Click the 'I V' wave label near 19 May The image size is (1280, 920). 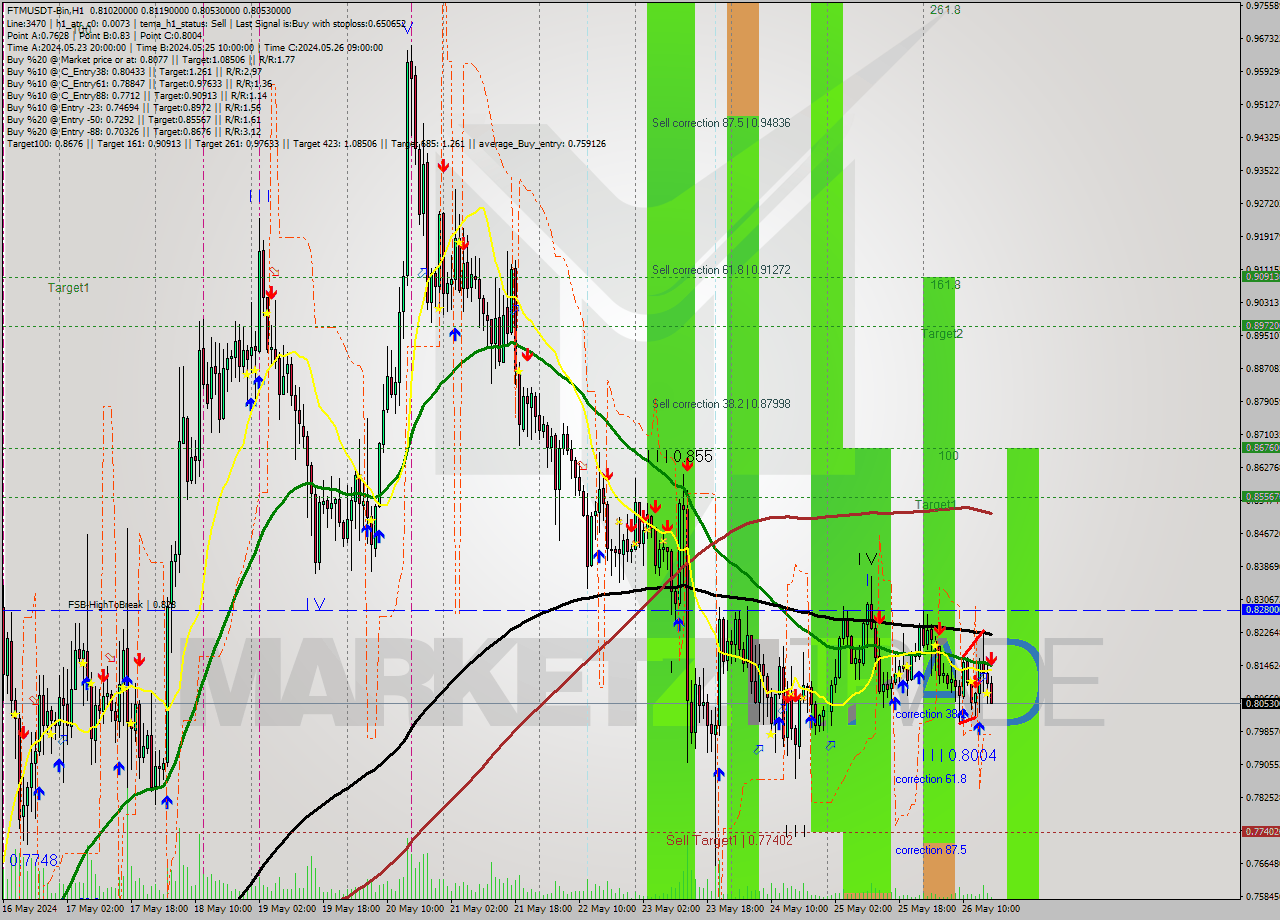316,603
